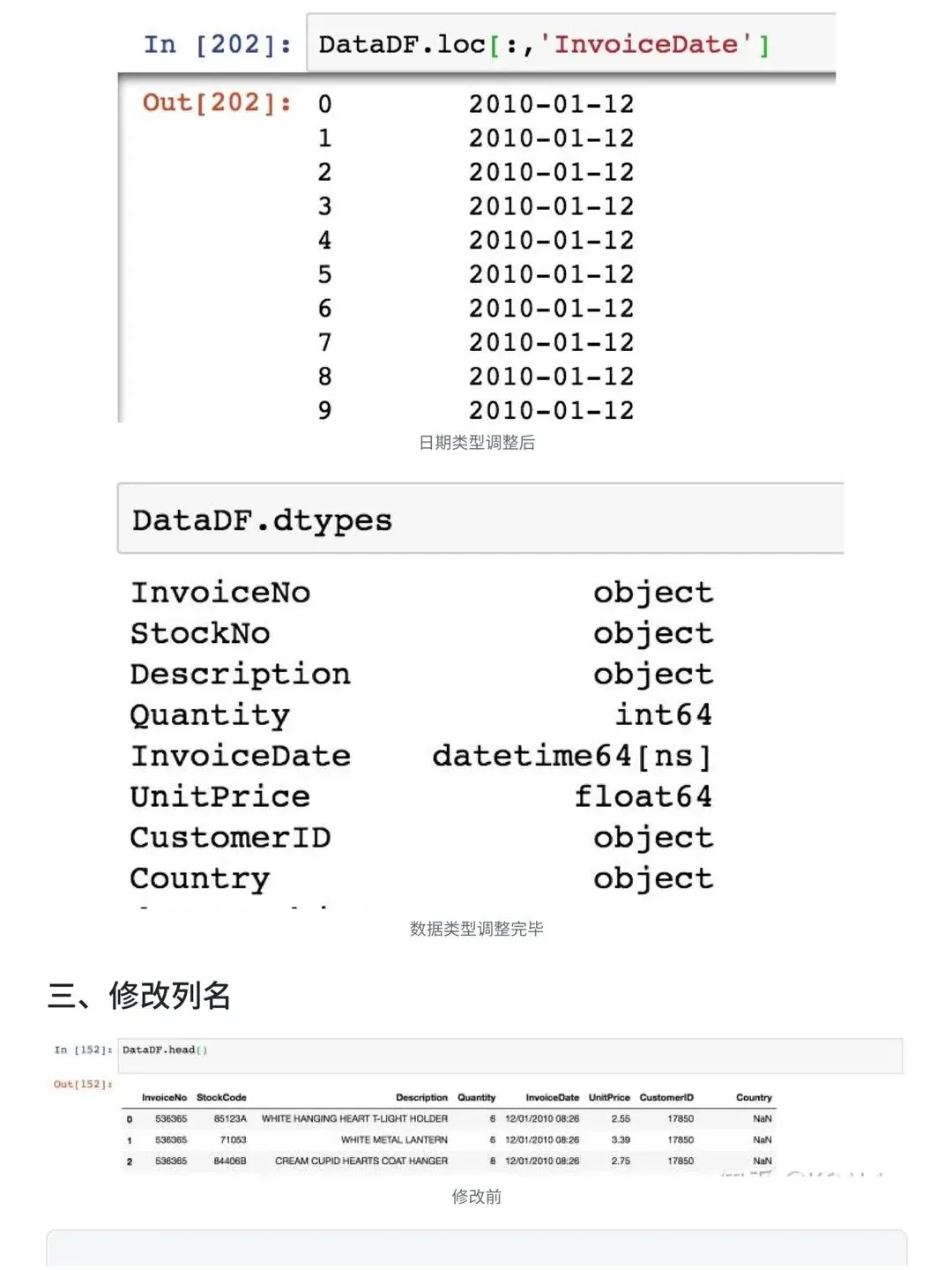The width and height of the screenshot is (952, 1270).
Task: Select the CREAM CUPID HEARTS COAT HANGER row
Action: click(x=361, y=1162)
